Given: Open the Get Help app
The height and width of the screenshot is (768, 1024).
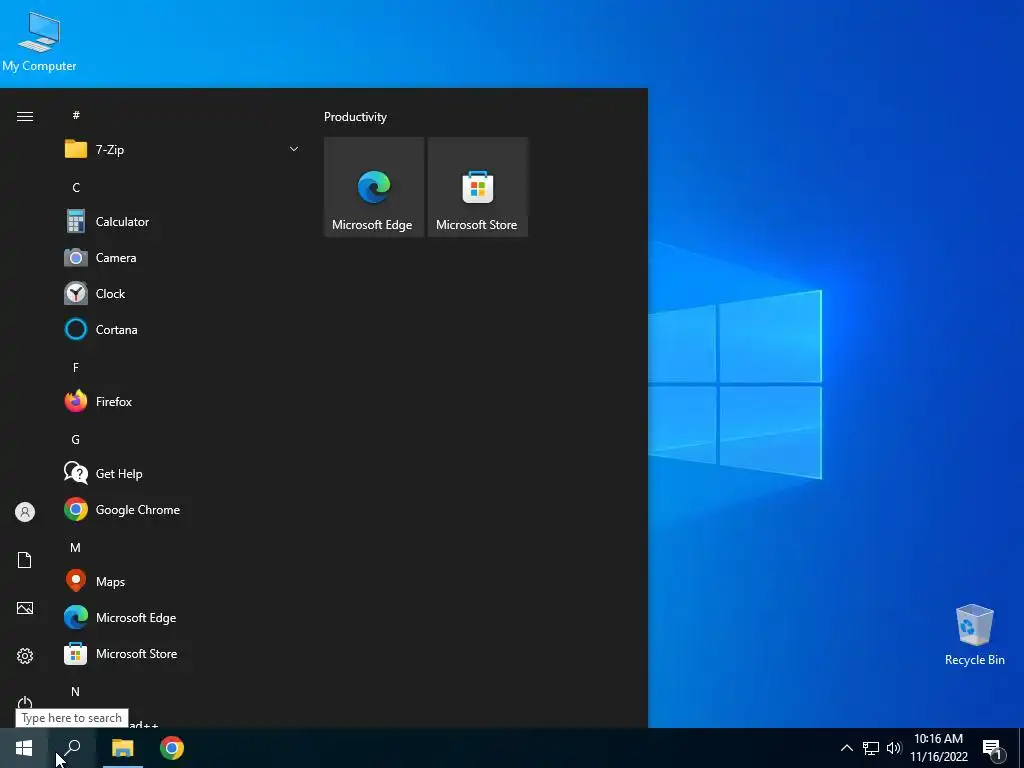Looking at the screenshot, I should coord(182,473).
